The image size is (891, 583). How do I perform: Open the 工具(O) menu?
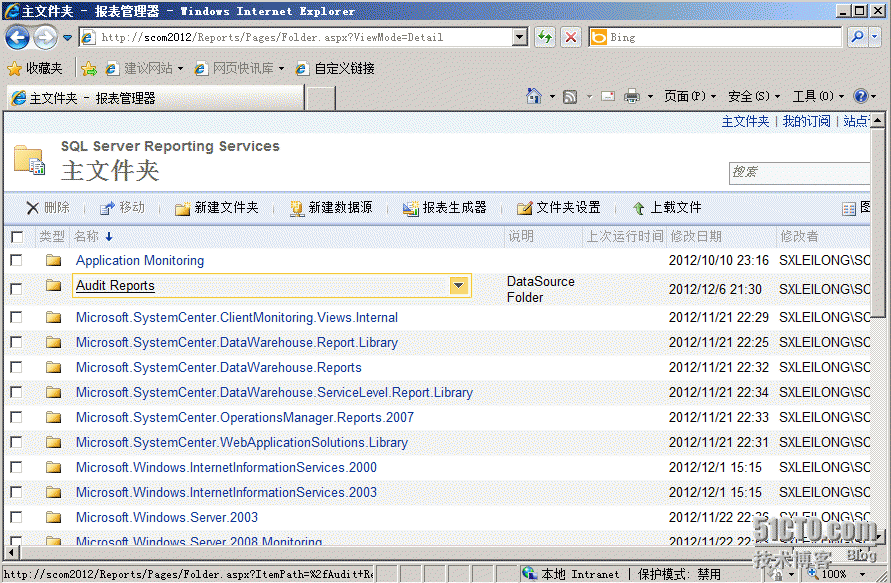tap(818, 97)
